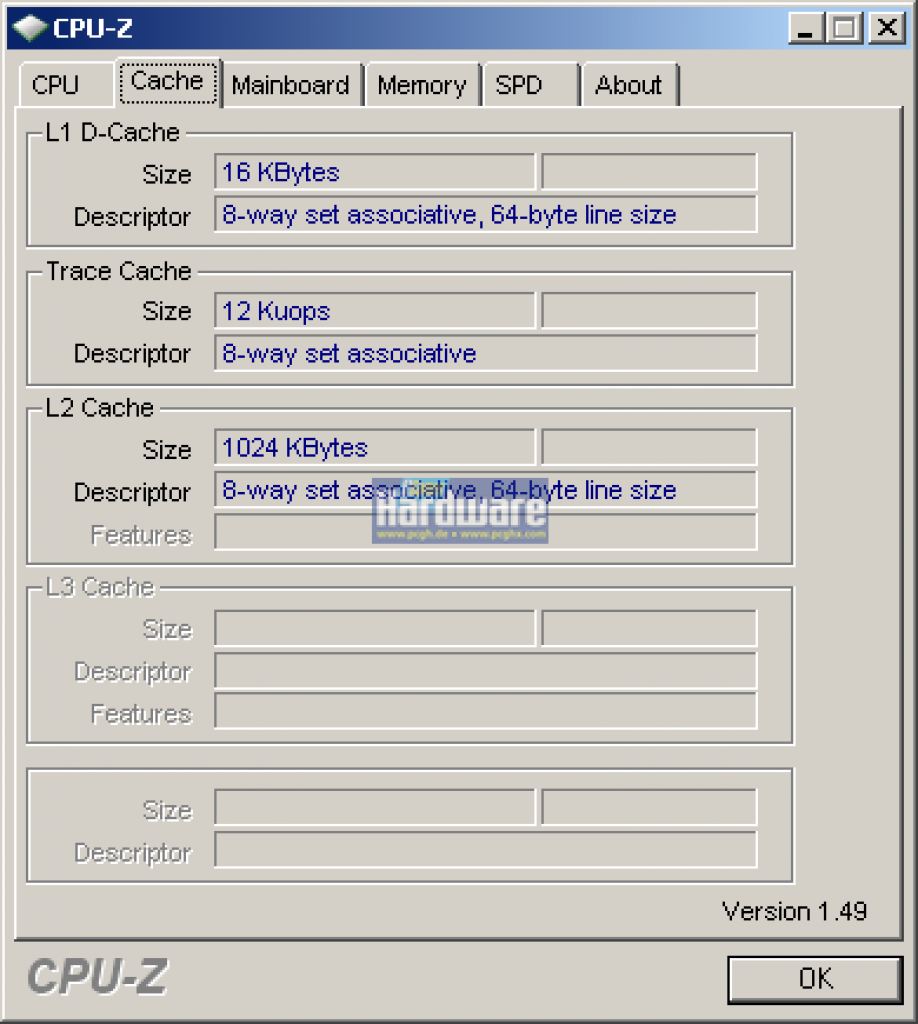Image resolution: width=918 pixels, height=1024 pixels.
Task: Click the Trace Cache descriptor '8-way set associative'
Action: (x=486, y=353)
